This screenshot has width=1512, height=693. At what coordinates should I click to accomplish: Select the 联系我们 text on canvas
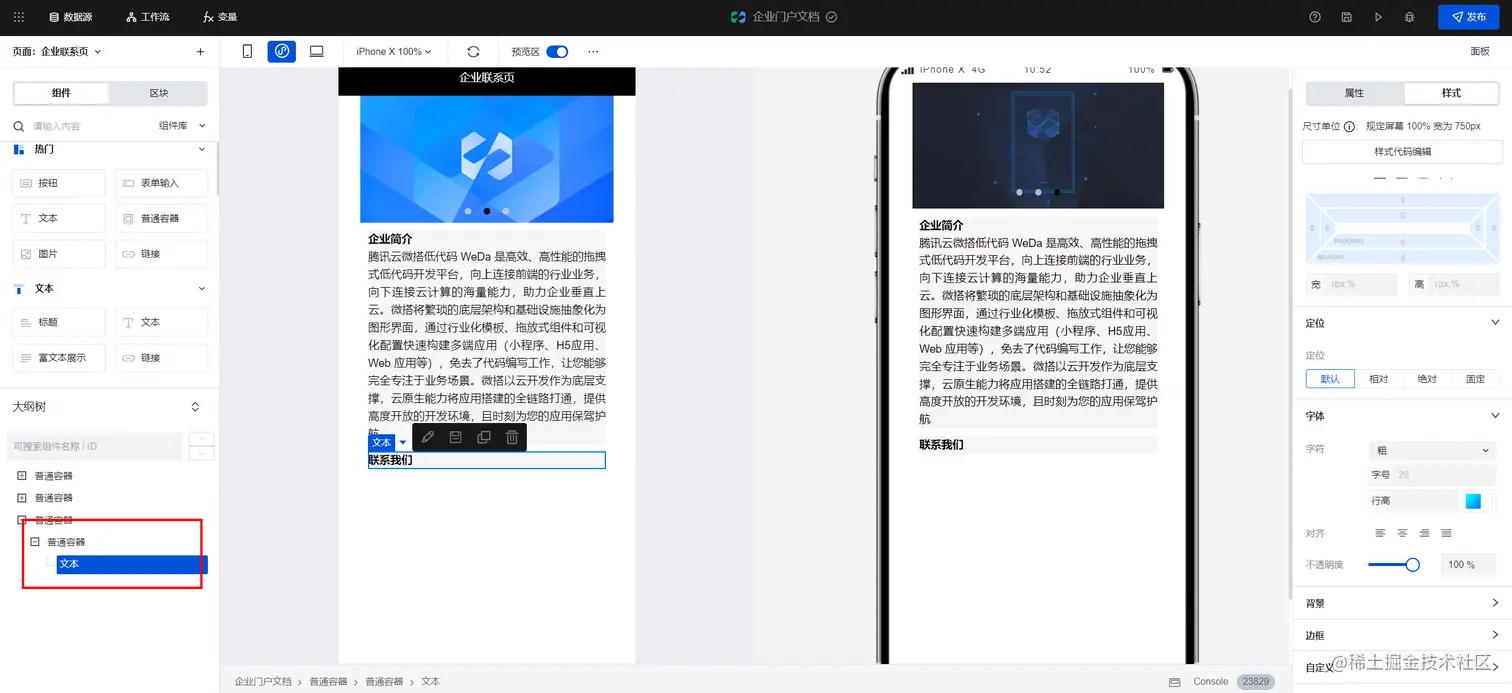(390, 460)
